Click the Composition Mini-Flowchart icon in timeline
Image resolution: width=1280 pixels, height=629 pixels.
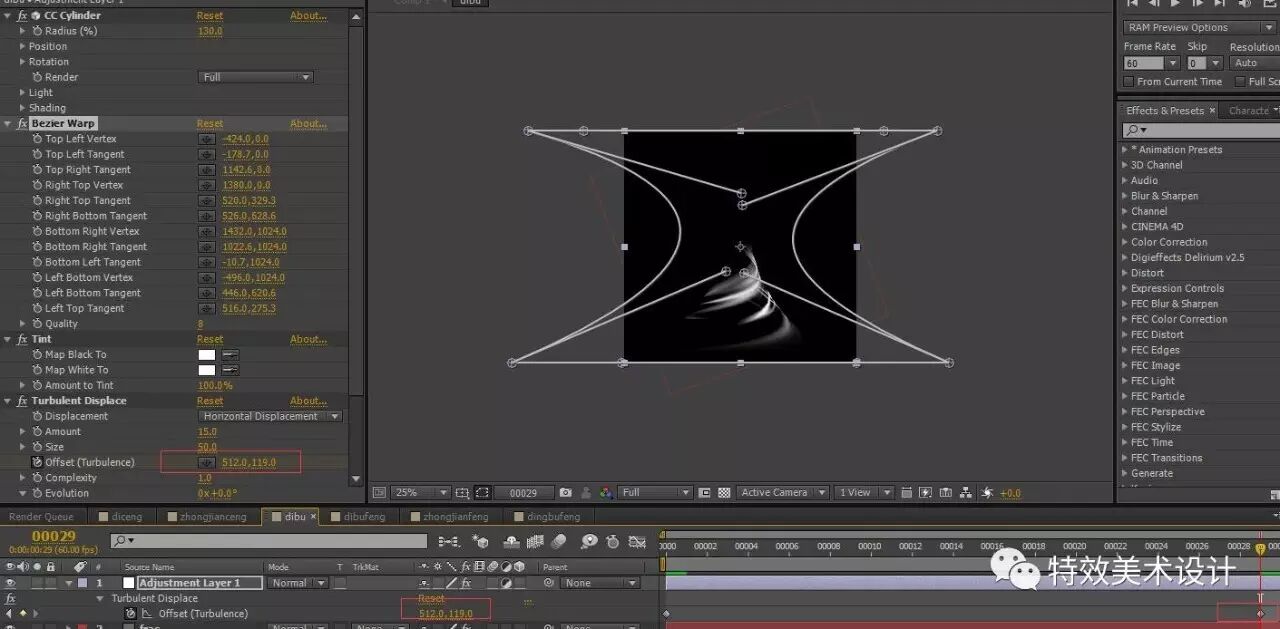[x=448, y=542]
